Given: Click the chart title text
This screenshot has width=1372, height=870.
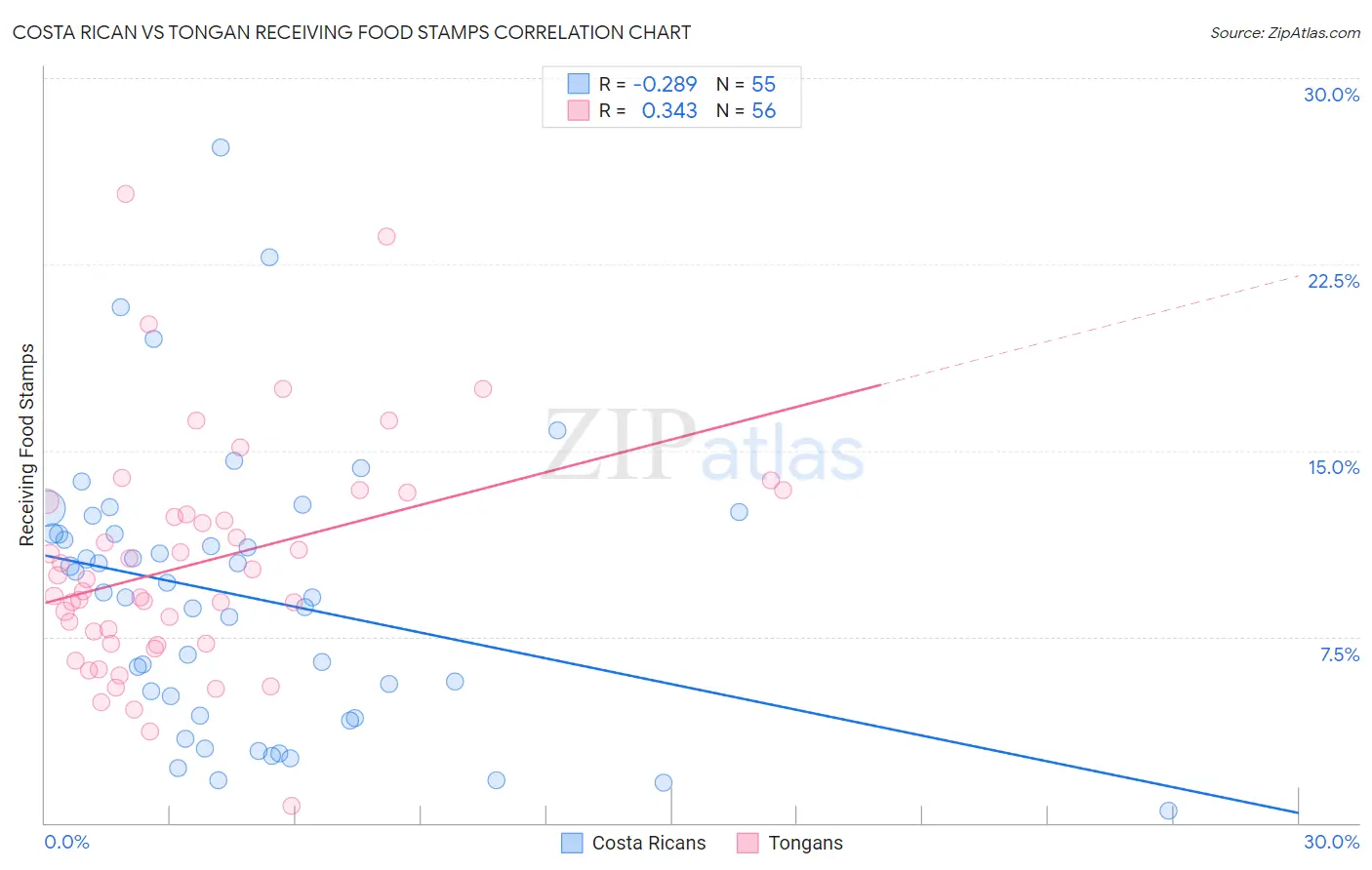Looking at the screenshot, I should tap(351, 33).
